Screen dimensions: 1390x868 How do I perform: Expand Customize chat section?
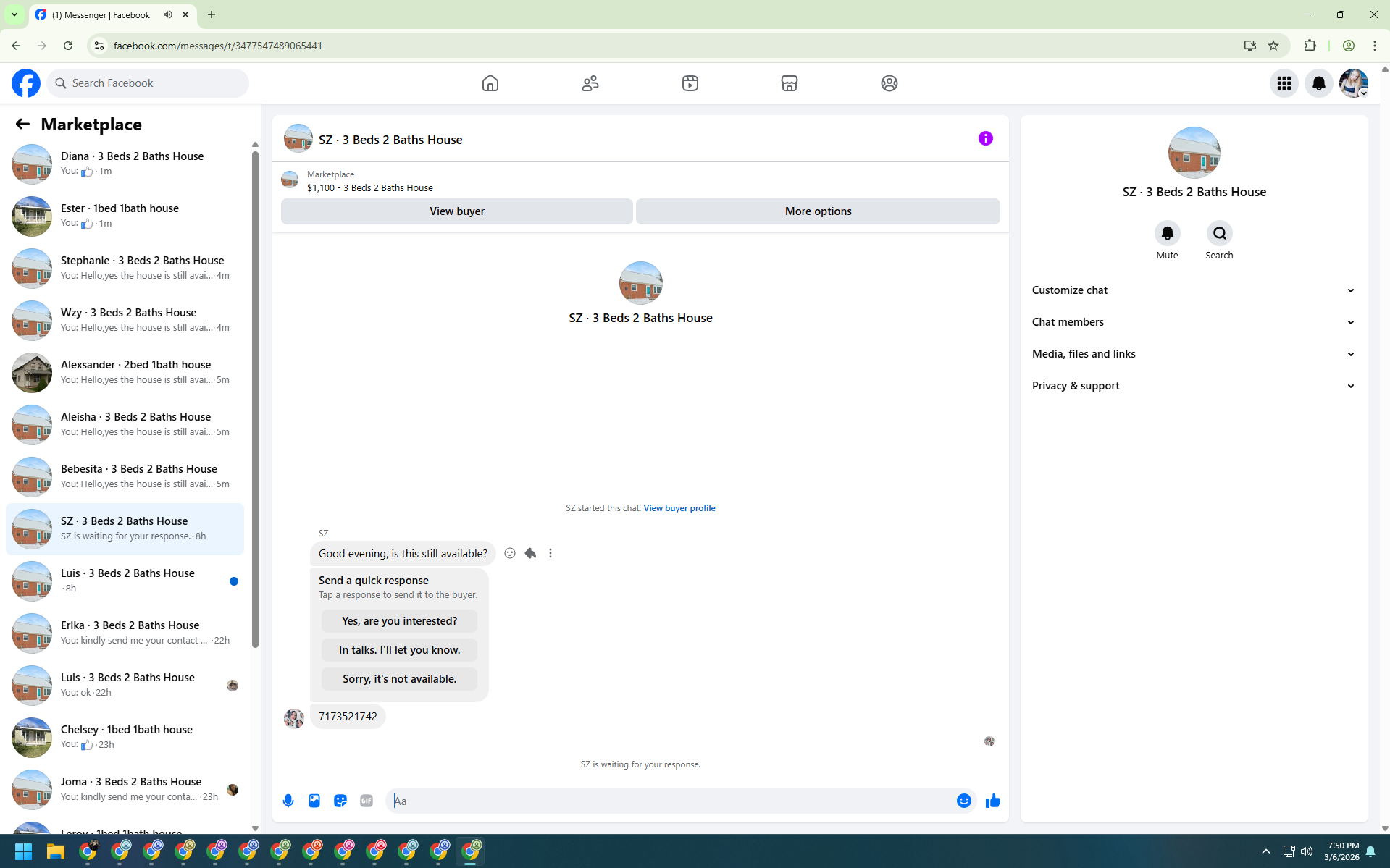tap(1194, 290)
